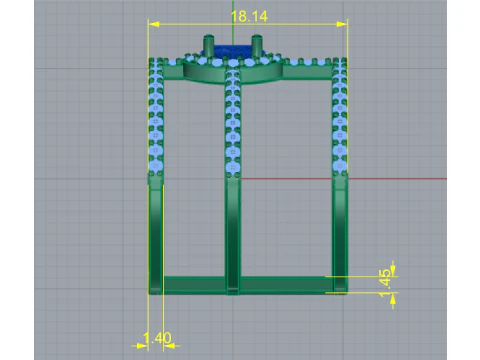Image resolution: width=480 pixels, height=360 pixels.
Task: Select the bottom horizontal green bar
Action: tap(248, 285)
